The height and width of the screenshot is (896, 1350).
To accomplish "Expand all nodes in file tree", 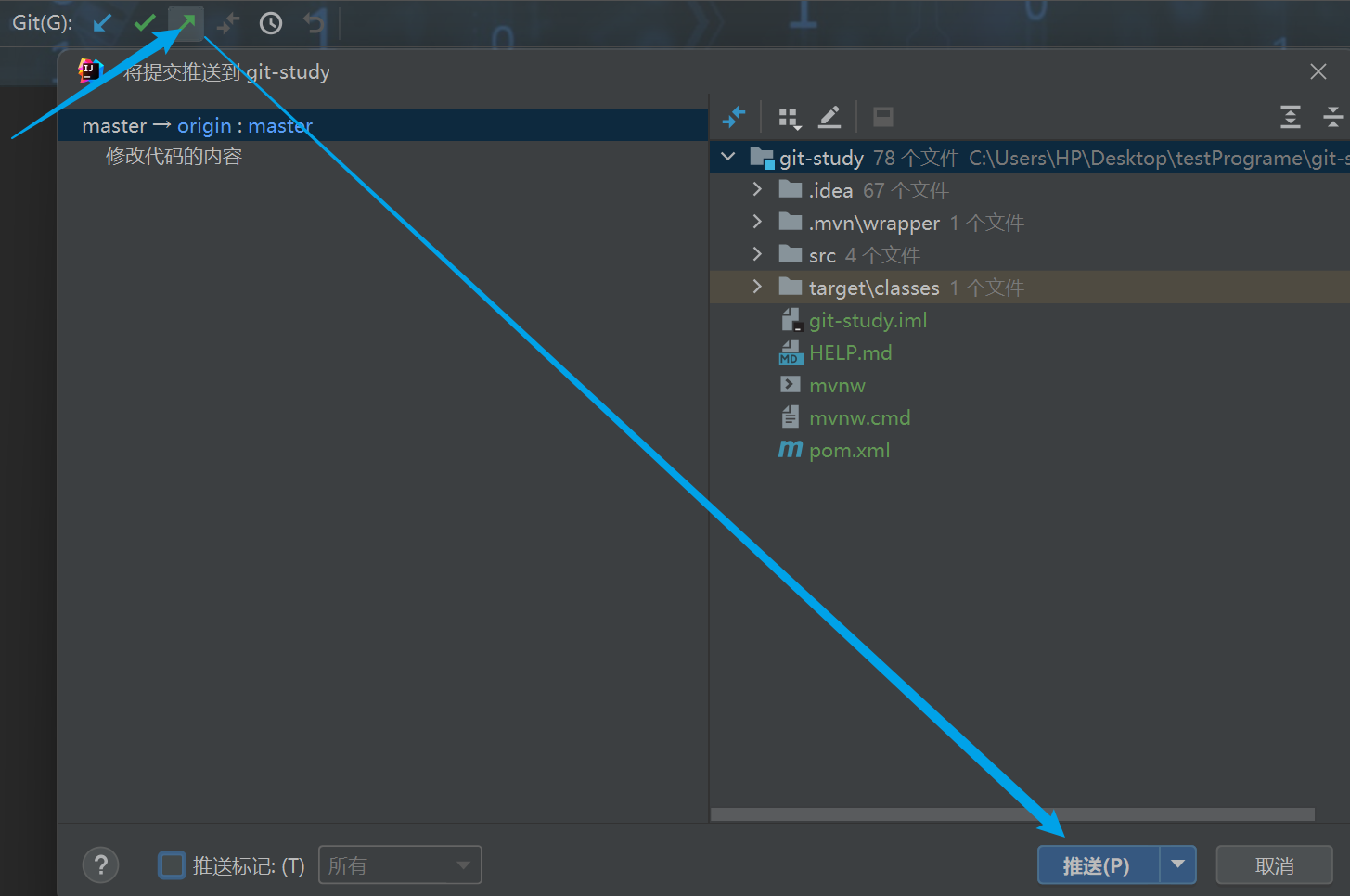I will (1291, 117).
